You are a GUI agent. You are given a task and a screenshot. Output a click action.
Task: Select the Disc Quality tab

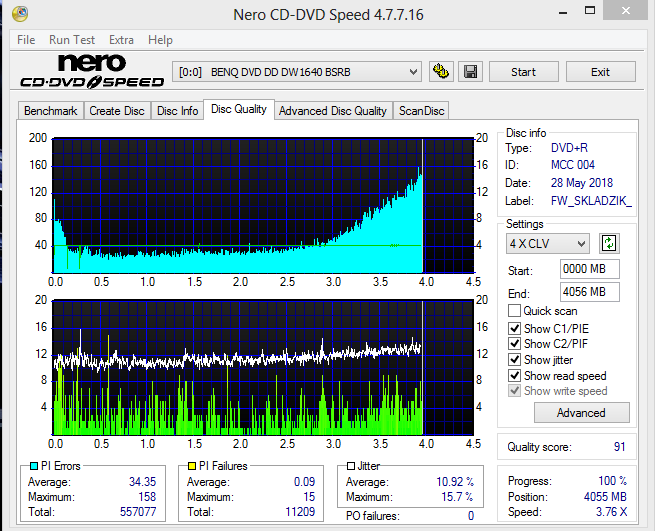(239, 109)
